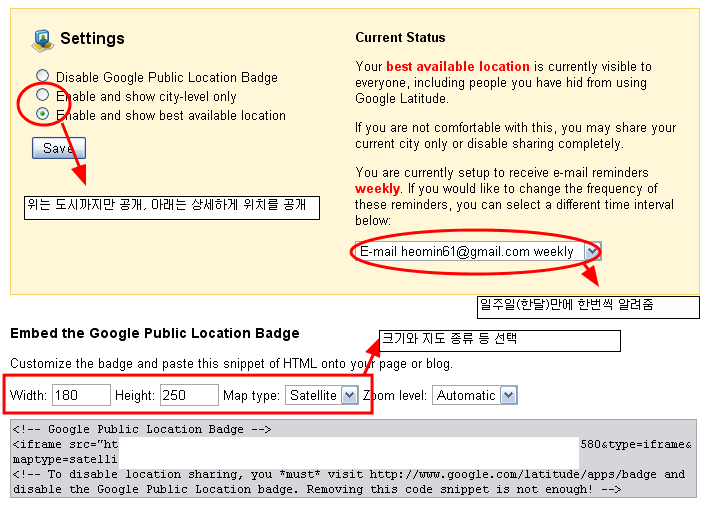707x508 pixels.
Task: Click the 'Settings' heading text
Action: 92,38
